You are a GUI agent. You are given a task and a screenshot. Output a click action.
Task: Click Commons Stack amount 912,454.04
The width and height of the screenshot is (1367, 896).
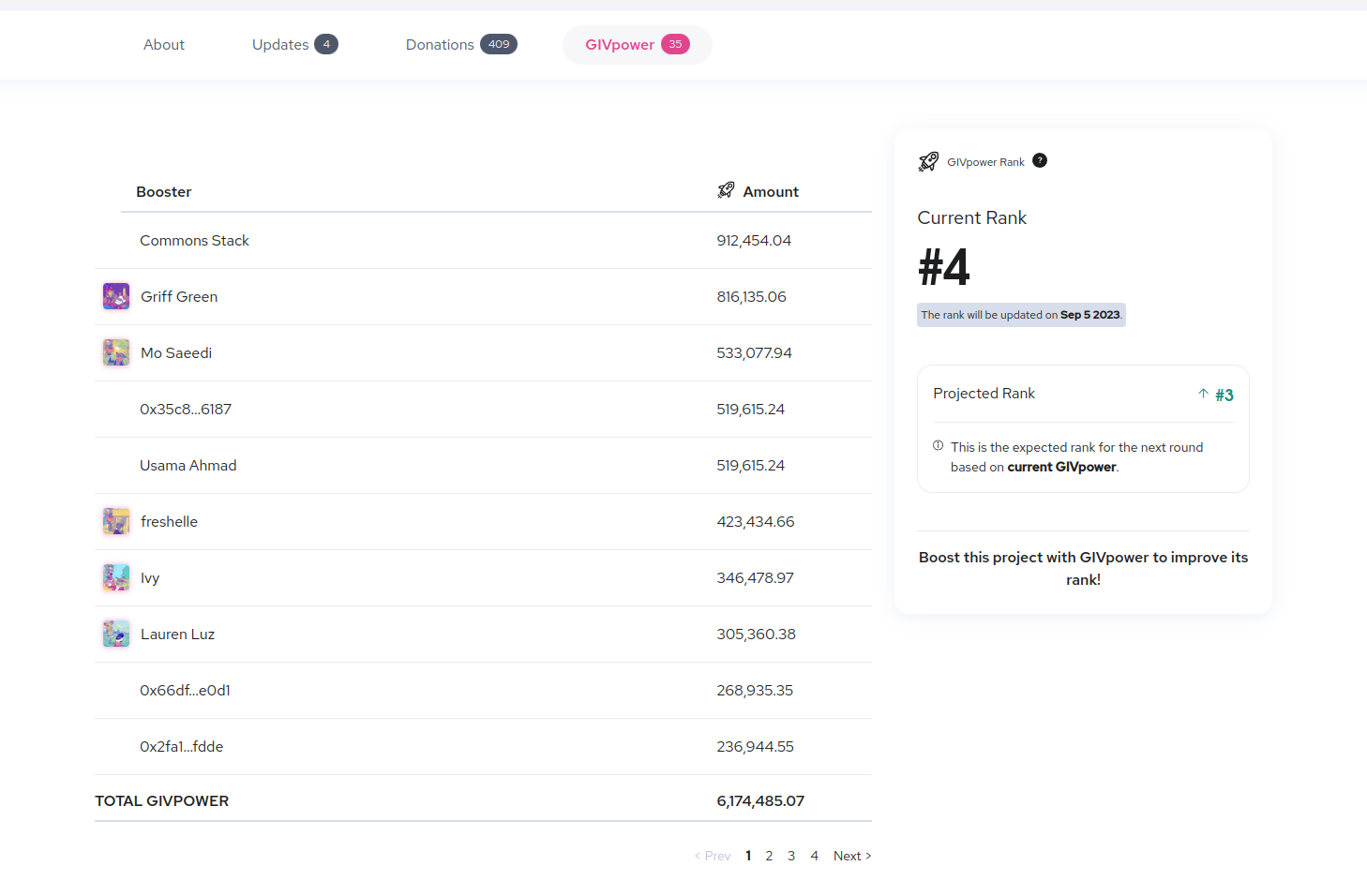click(x=754, y=241)
